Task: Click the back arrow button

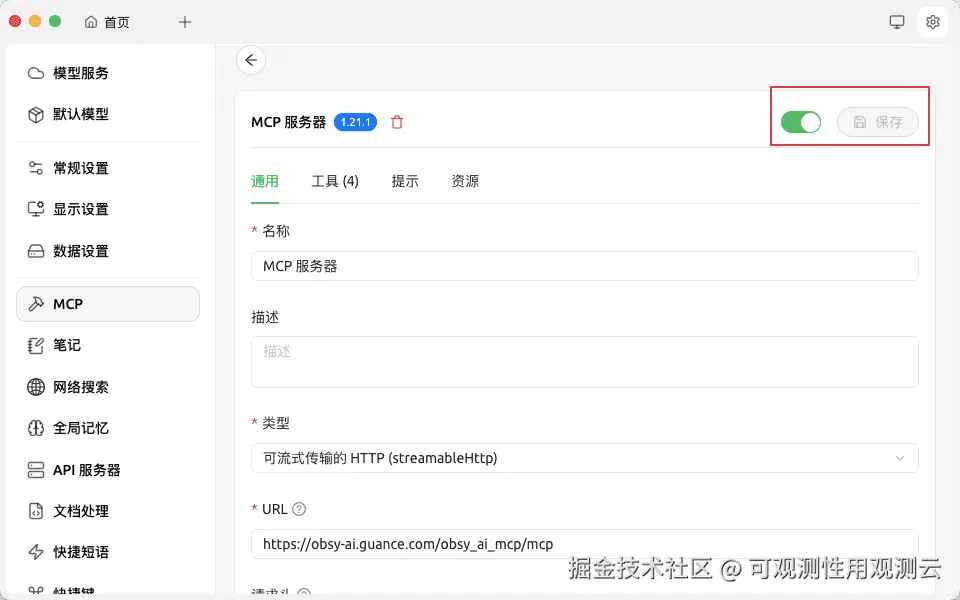Action: pos(251,60)
